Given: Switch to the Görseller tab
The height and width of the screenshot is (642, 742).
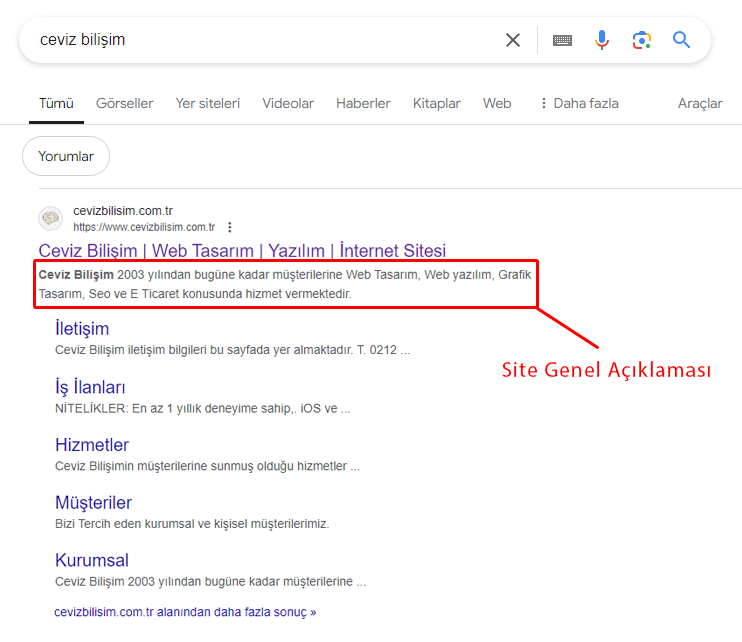Looking at the screenshot, I should pos(124,104).
